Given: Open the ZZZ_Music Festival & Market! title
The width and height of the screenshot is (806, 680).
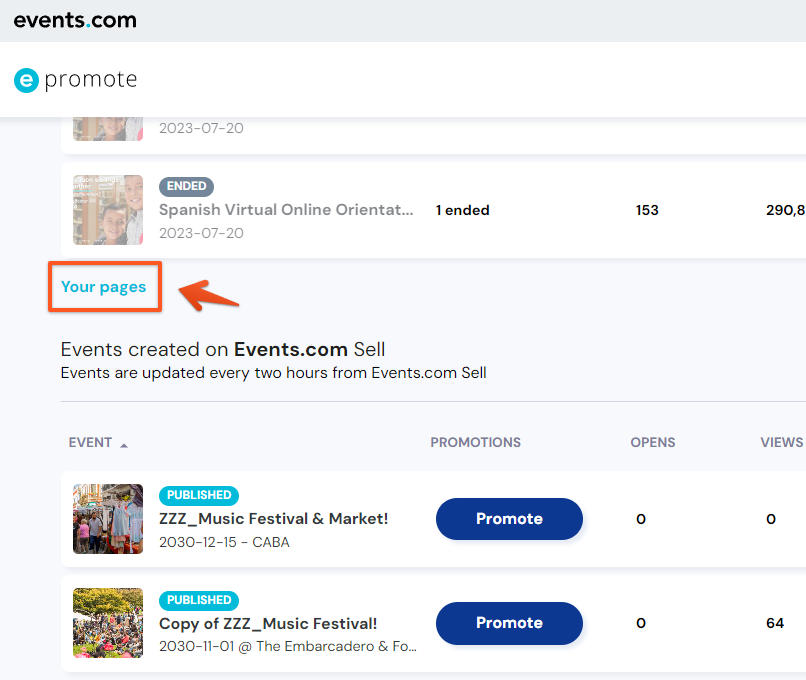Looking at the screenshot, I should (x=273, y=519).
